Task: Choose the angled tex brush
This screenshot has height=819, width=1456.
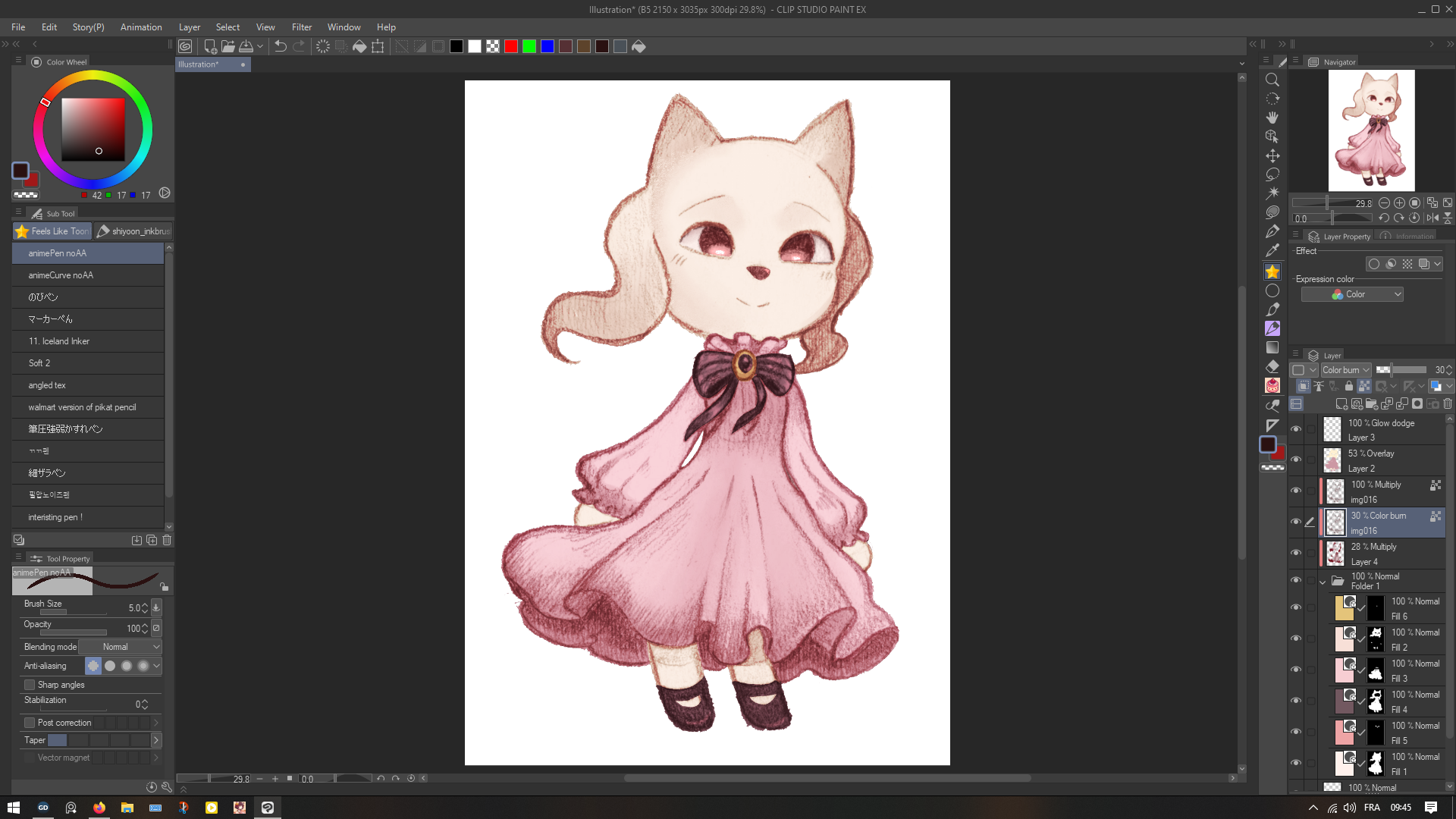Action: [88, 385]
